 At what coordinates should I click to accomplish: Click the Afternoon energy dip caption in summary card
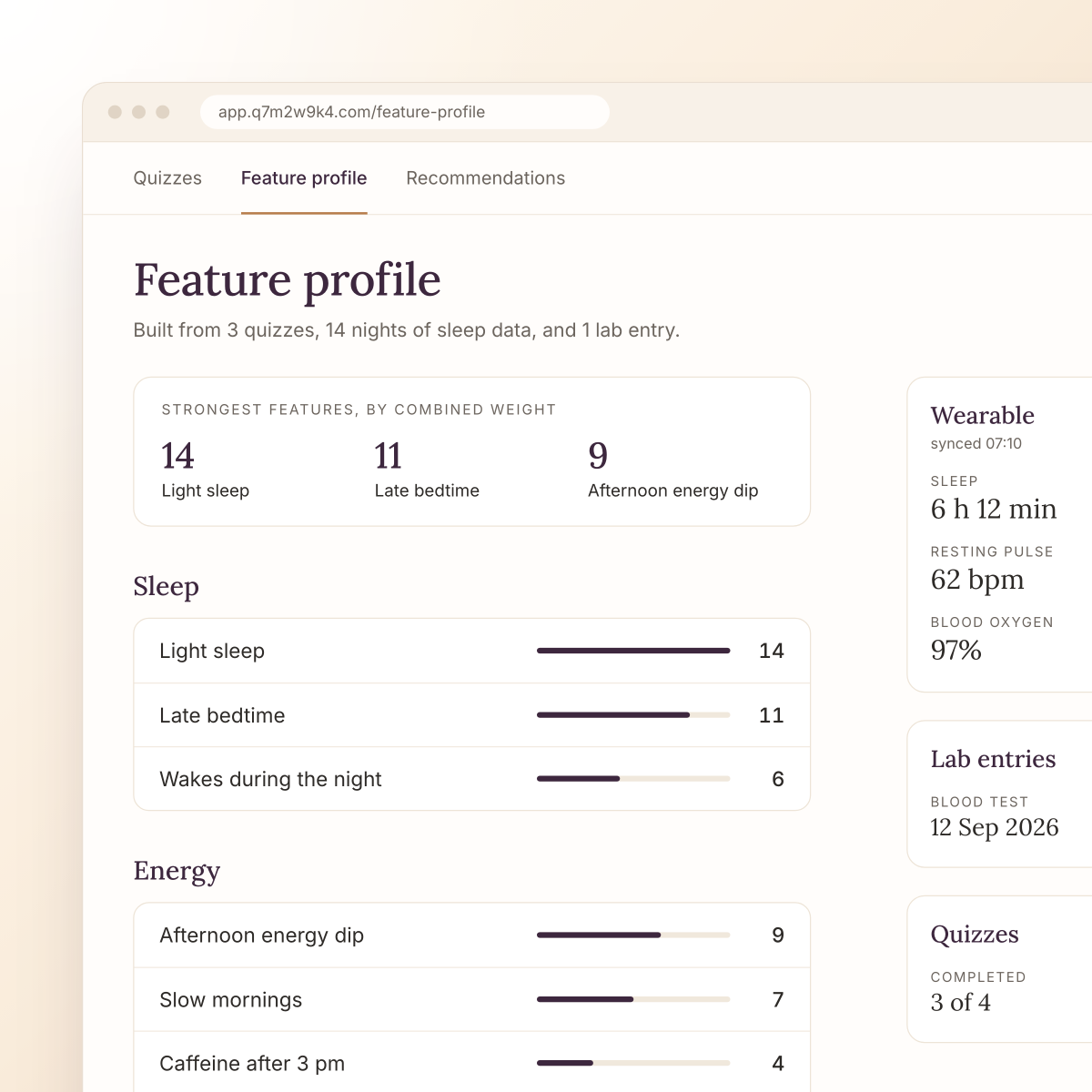[672, 490]
